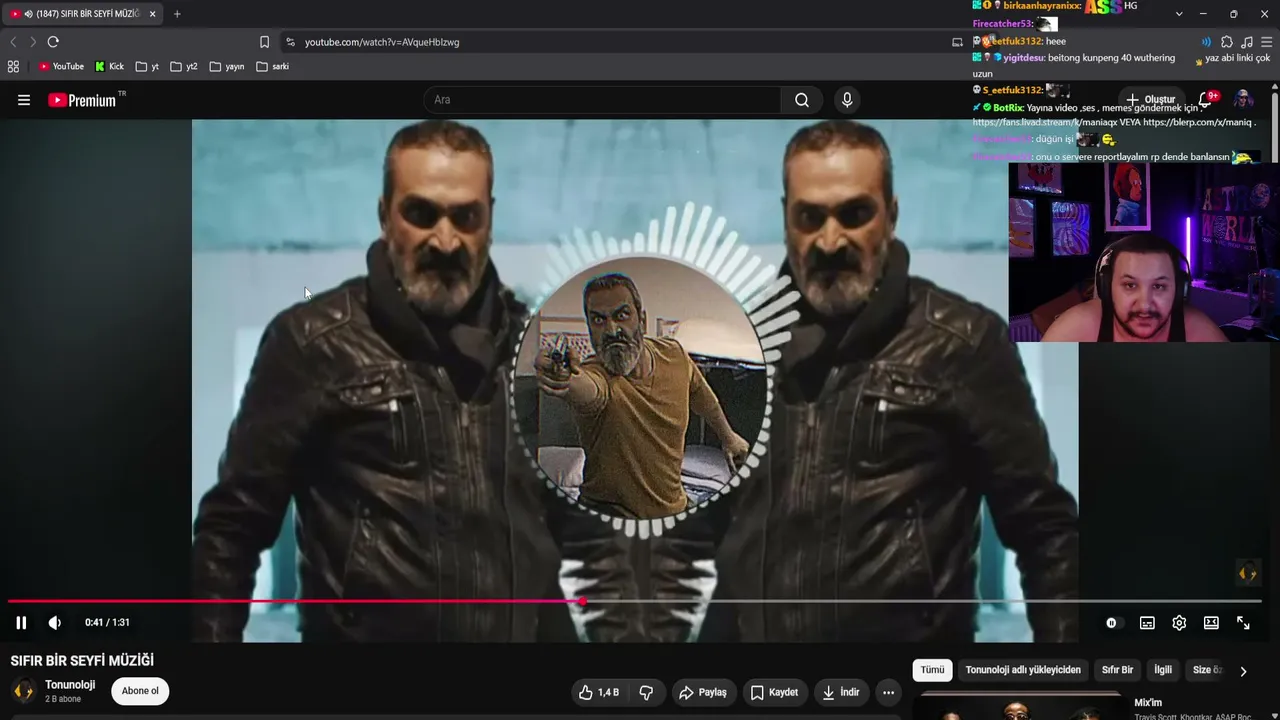View site information icon in the address bar
Screen dimensions: 1280x720
[x=290, y=42]
